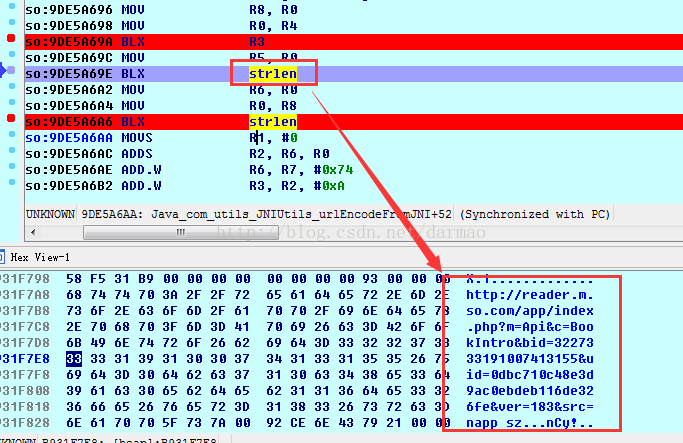Click the Hex View-1 tab icon

(x=2, y=257)
